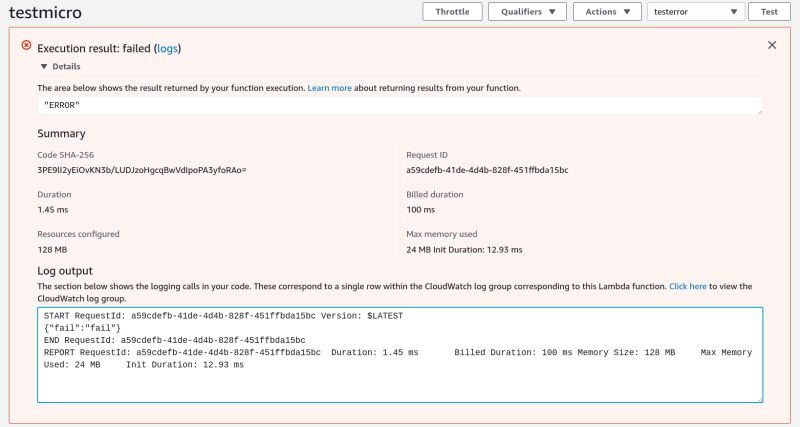This screenshot has width=800, height=427.
Task: Open the logs link in execution result
Action: (x=167, y=48)
